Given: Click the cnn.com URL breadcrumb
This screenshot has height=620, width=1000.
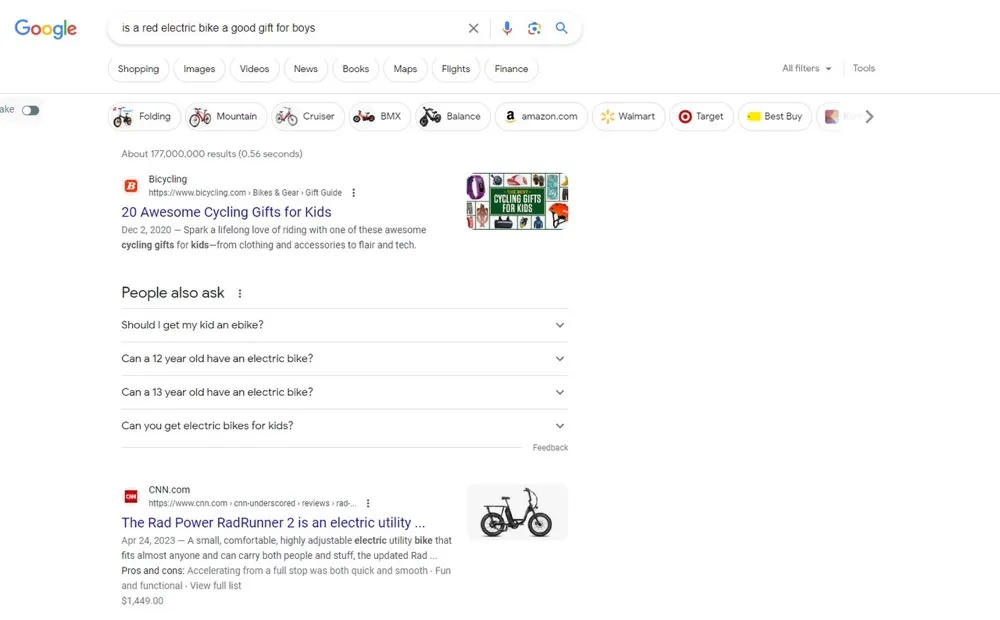Looking at the screenshot, I should pyautogui.click(x=252, y=503).
